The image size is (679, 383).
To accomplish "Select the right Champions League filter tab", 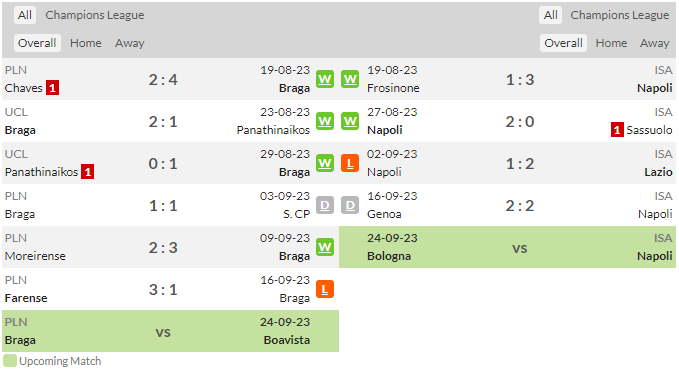I will point(620,15).
